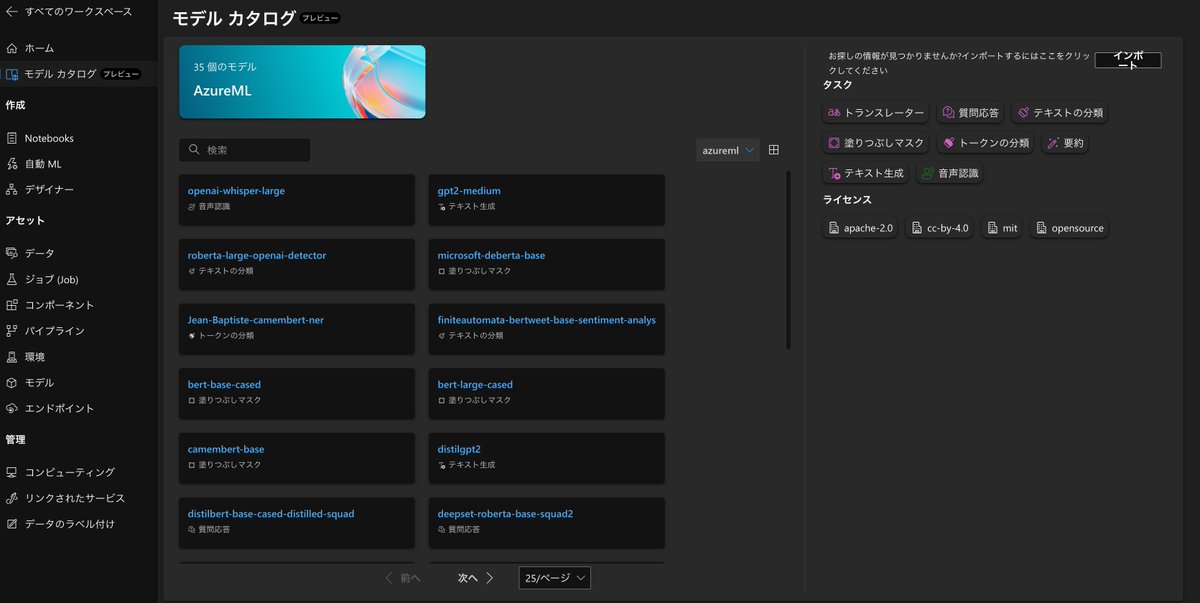
Task: Open distilgpt2 model
Action: [x=547, y=458]
